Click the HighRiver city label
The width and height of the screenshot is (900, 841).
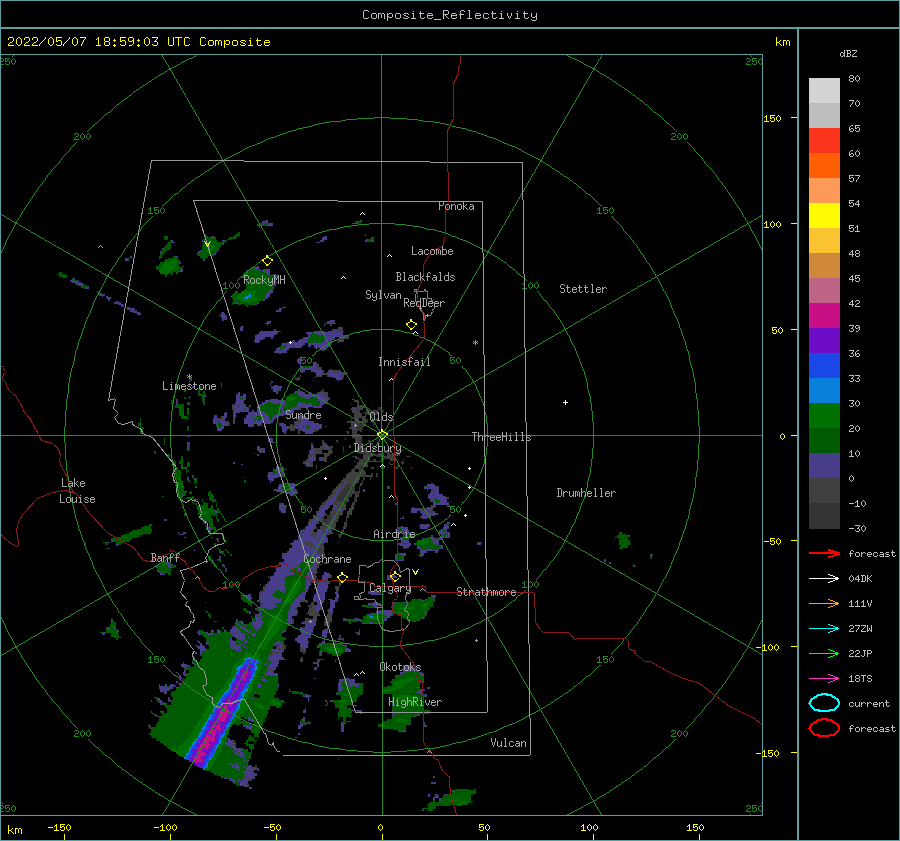coord(415,702)
